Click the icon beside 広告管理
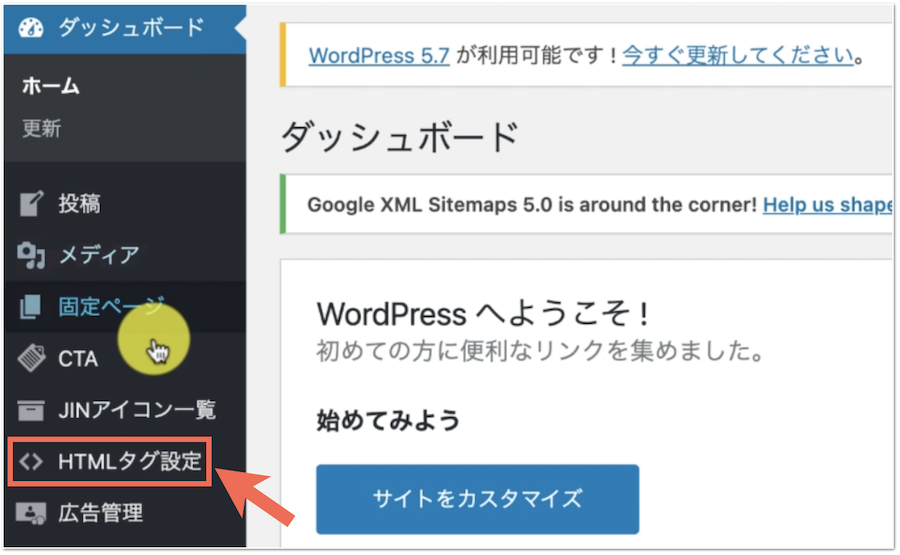Viewport: 900px width, 555px height. (32, 513)
